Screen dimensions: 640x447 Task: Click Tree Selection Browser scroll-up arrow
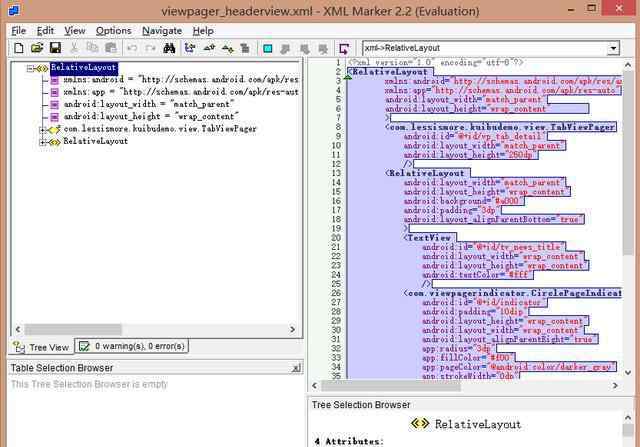click(628, 418)
